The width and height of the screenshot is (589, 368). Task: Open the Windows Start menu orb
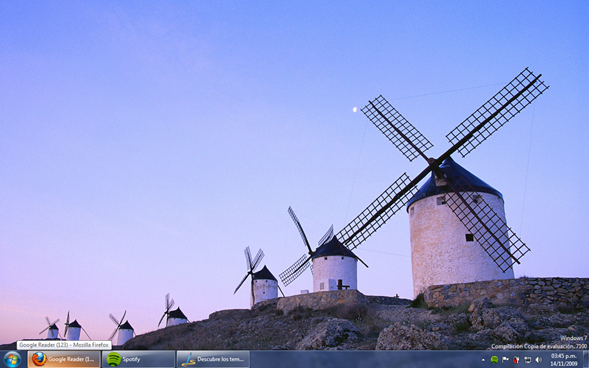[x=12, y=359]
